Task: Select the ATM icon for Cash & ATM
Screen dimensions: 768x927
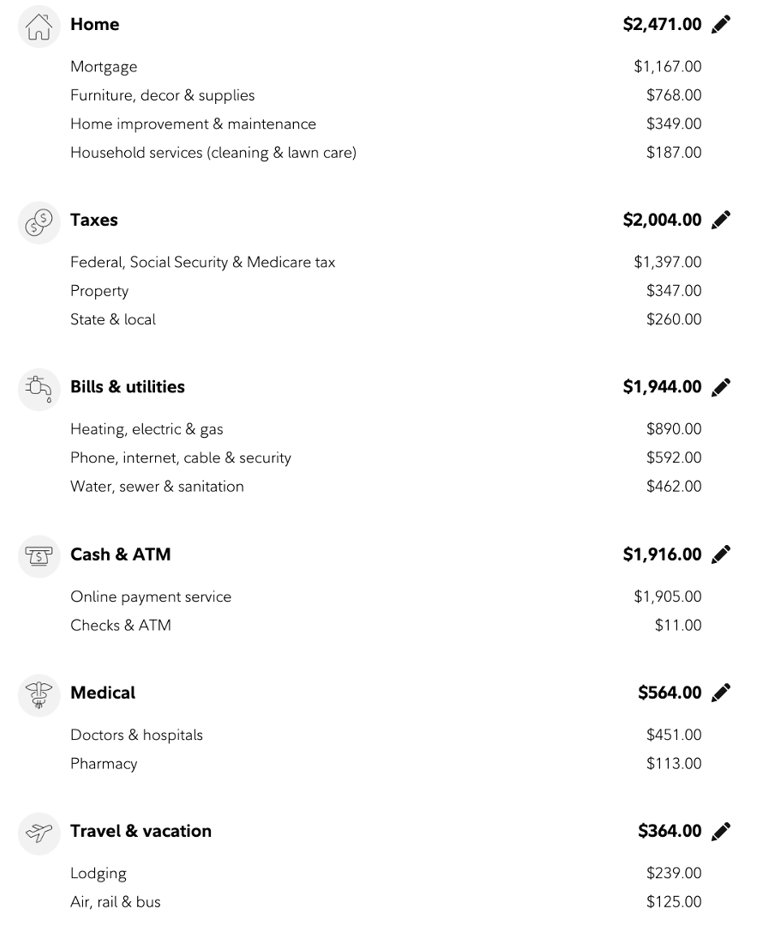Action: [39, 557]
